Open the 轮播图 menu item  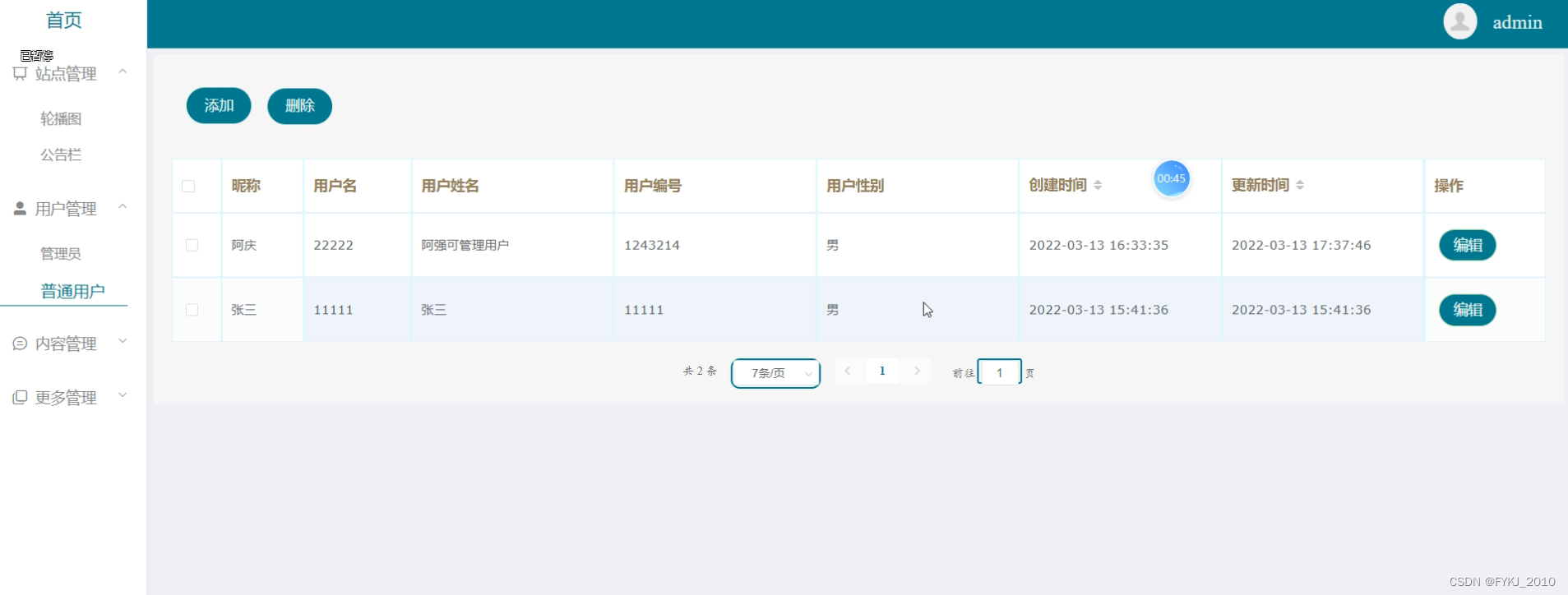(x=61, y=118)
